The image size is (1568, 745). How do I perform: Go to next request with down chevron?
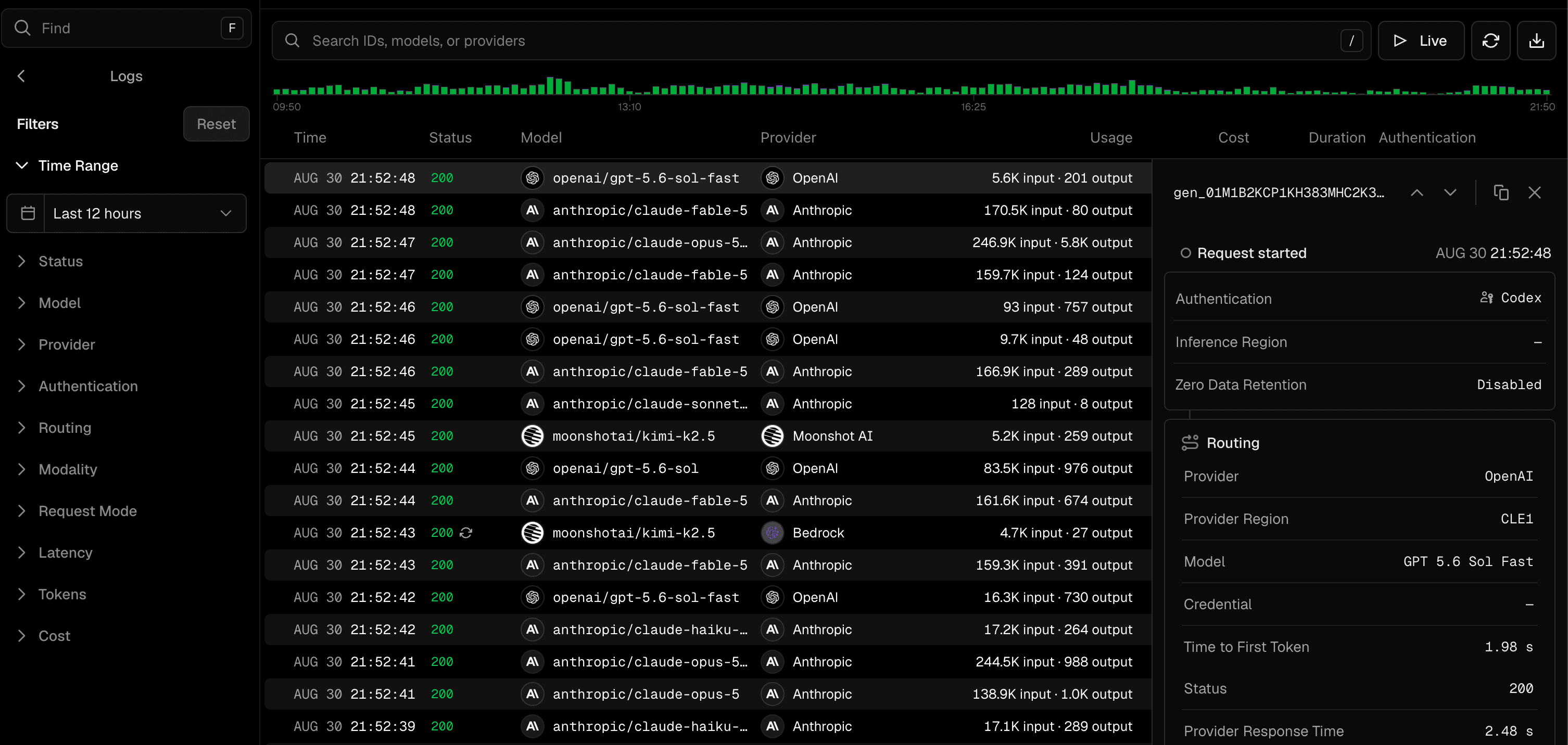coord(1450,193)
